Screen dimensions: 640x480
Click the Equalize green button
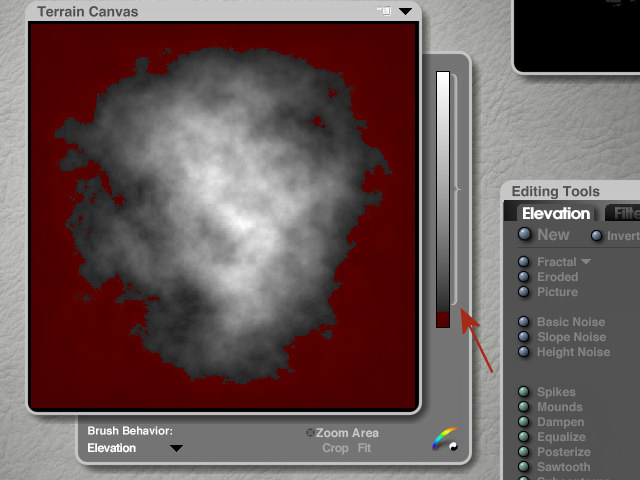524,436
